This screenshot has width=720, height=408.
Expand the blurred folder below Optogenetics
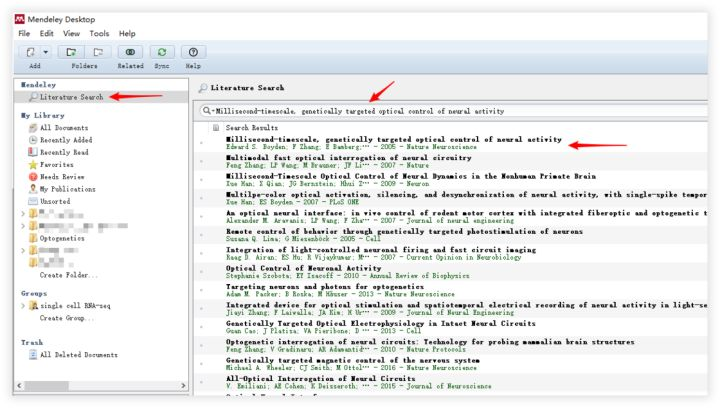[x=23, y=251]
